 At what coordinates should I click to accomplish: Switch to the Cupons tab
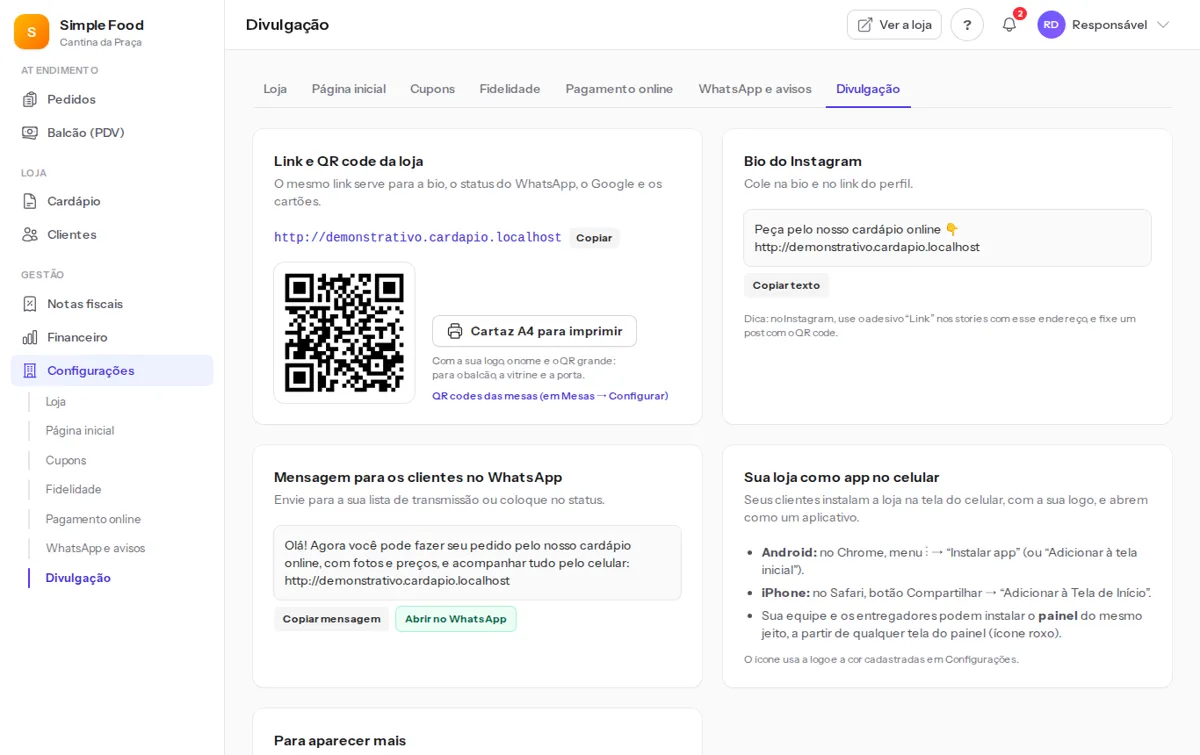tap(432, 89)
